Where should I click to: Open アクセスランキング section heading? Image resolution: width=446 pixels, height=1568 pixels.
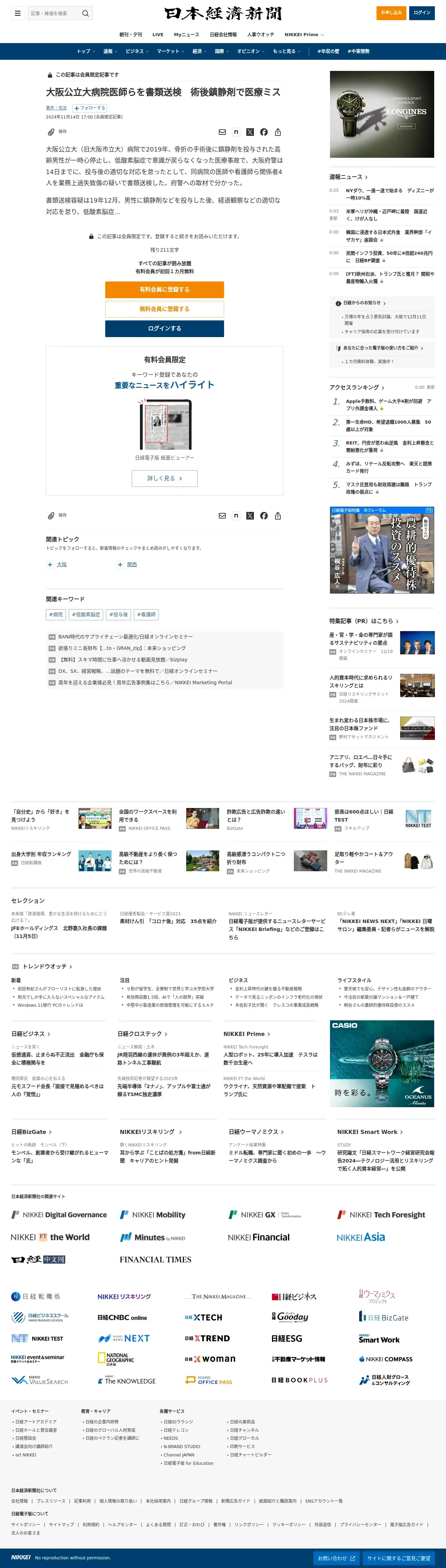(356, 388)
